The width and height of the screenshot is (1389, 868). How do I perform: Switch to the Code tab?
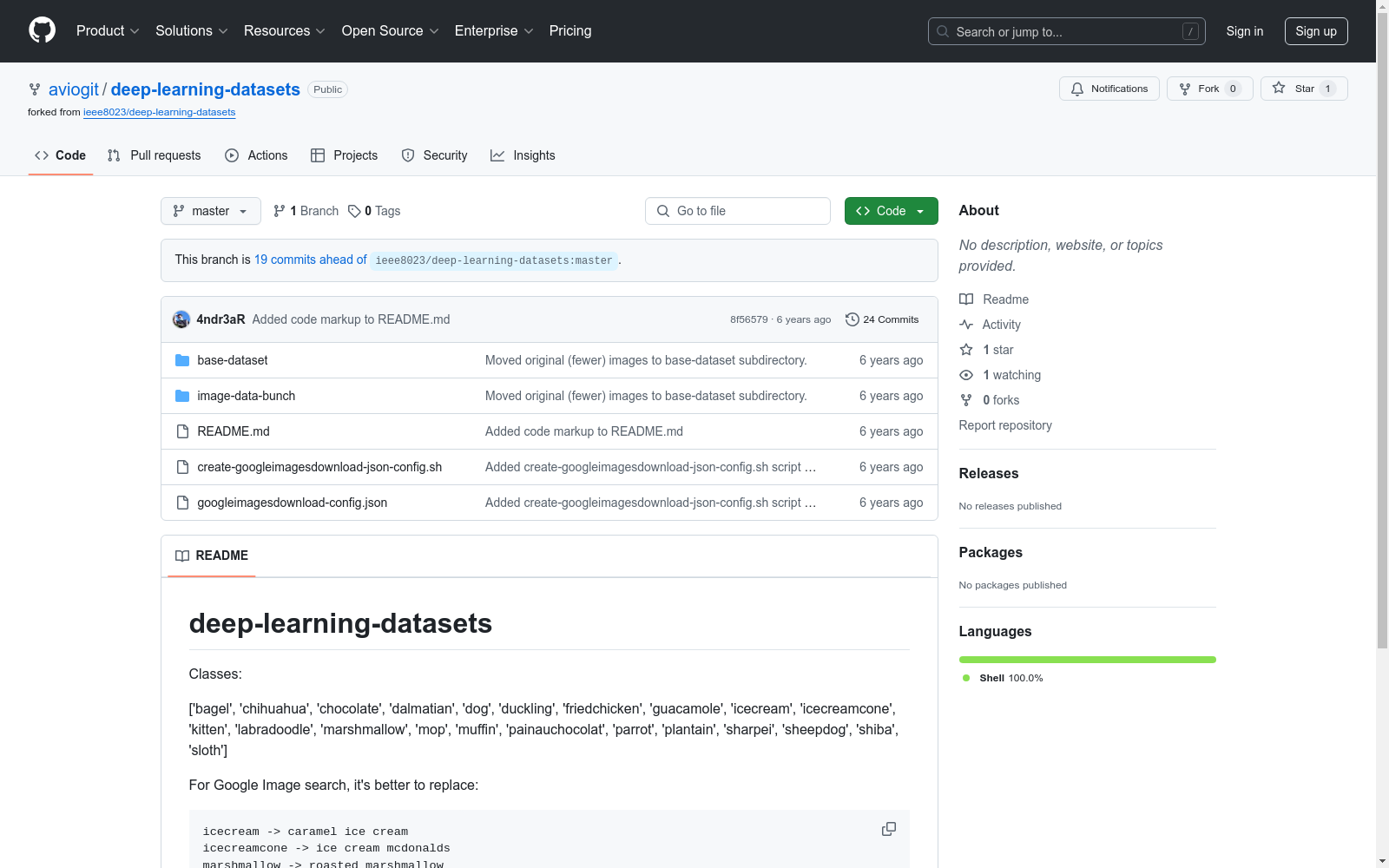tap(61, 155)
